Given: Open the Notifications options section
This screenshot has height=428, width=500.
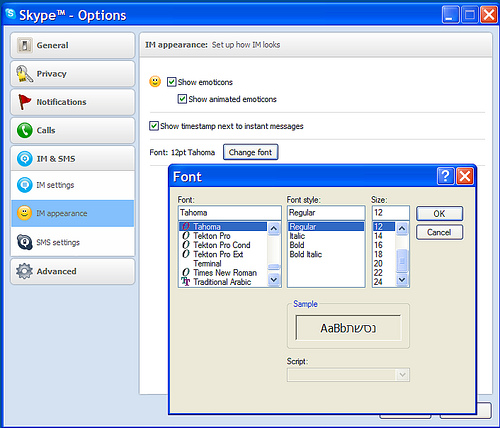Looking at the screenshot, I should [x=72, y=102].
